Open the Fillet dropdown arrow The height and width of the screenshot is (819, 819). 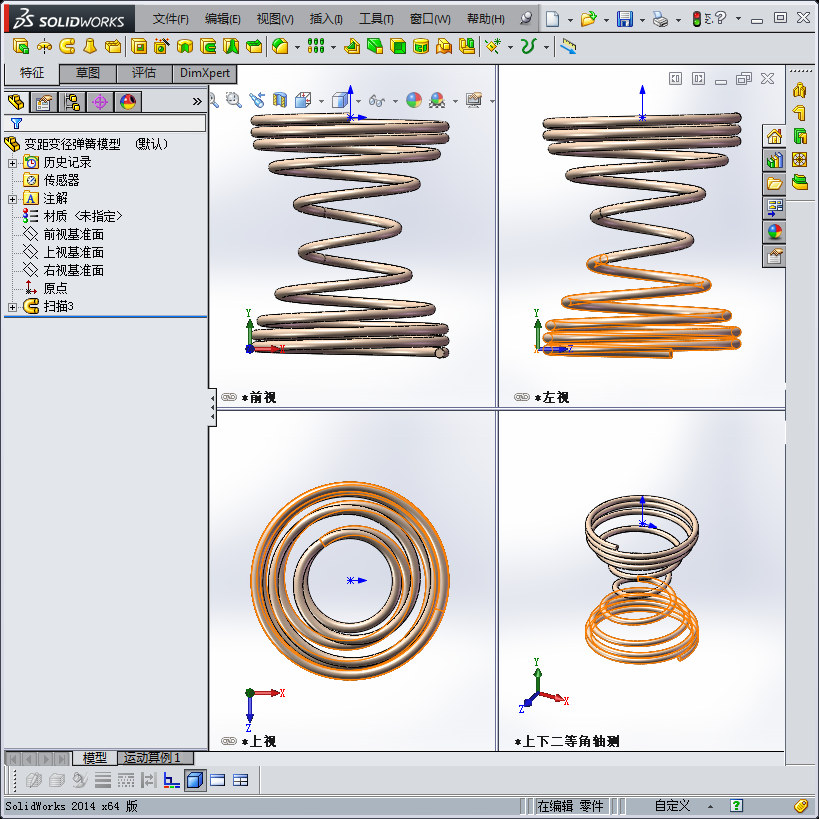coord(297,47)
